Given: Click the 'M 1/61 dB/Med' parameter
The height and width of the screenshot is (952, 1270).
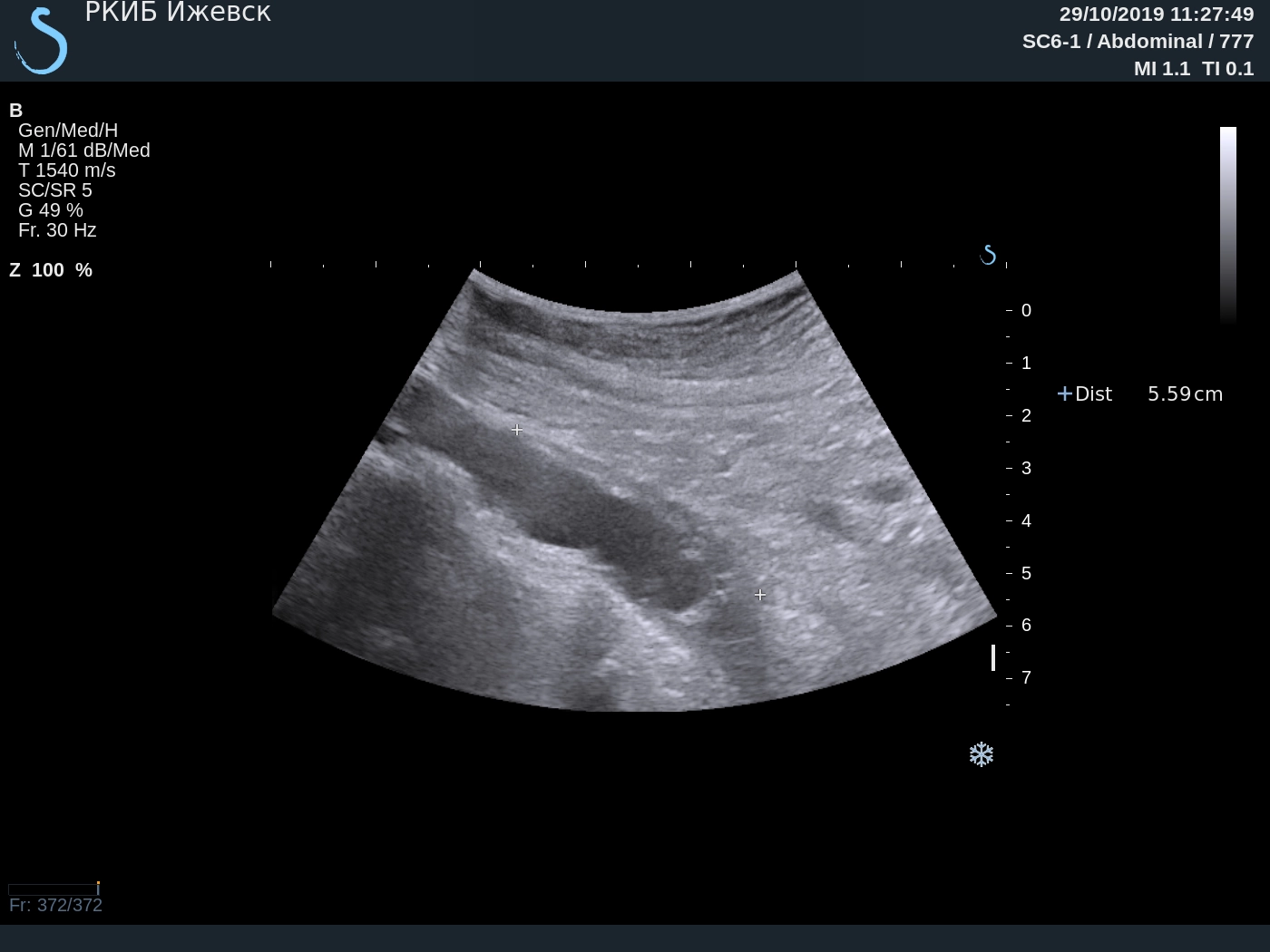Looking at the screenshot, I should pos(84,151).
